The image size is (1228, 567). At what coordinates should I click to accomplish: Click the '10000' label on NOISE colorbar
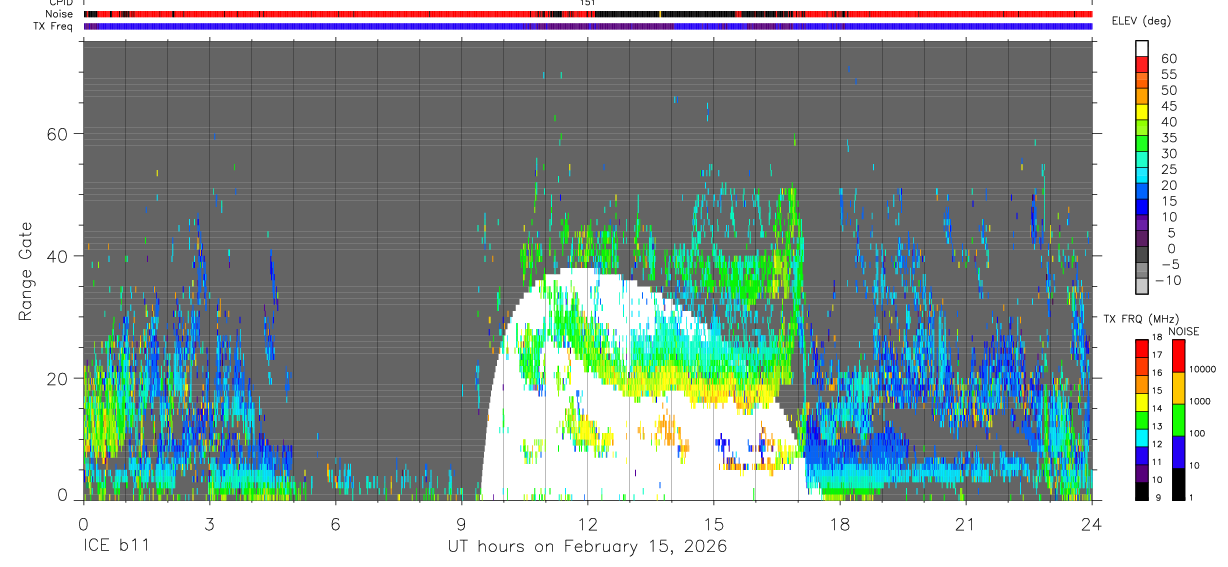1202,369
